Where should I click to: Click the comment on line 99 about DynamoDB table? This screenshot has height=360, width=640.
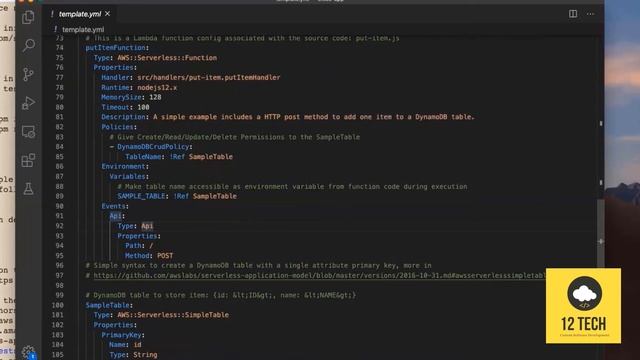pyautogui.click(x=221, y=295)
